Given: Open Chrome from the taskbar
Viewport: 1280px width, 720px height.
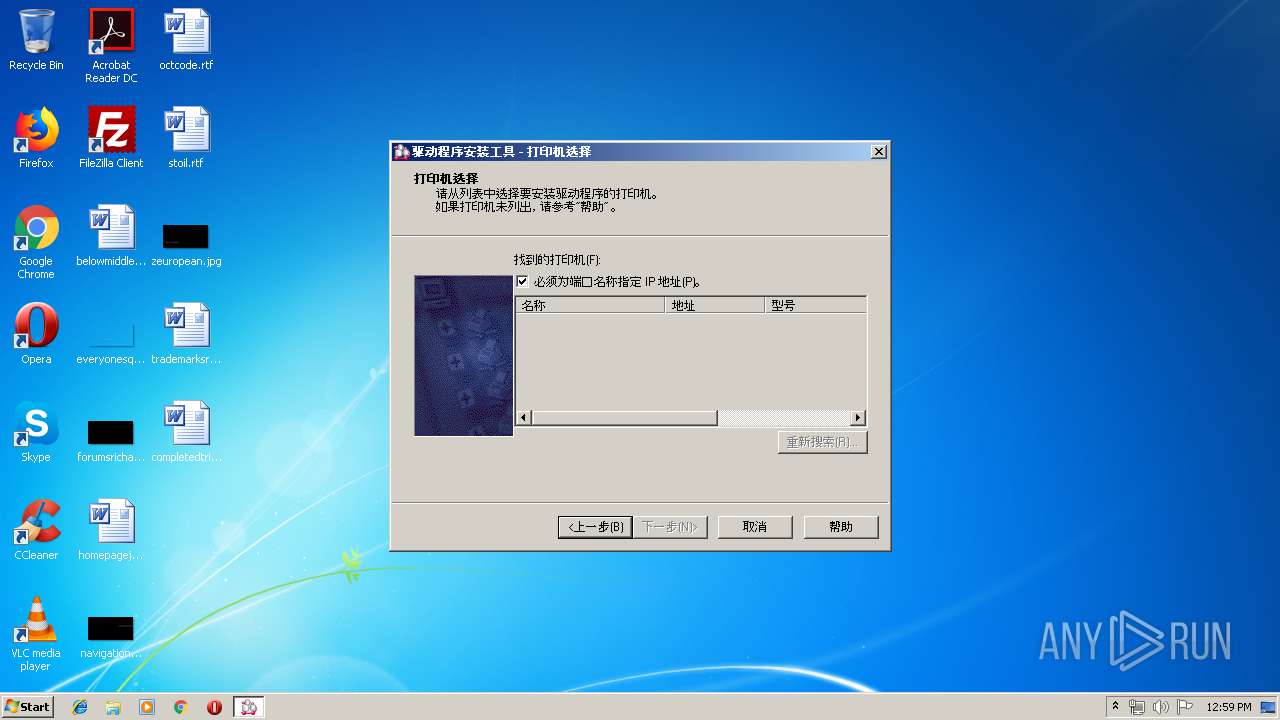Looking at the screenshot, I should pos(181,707).
